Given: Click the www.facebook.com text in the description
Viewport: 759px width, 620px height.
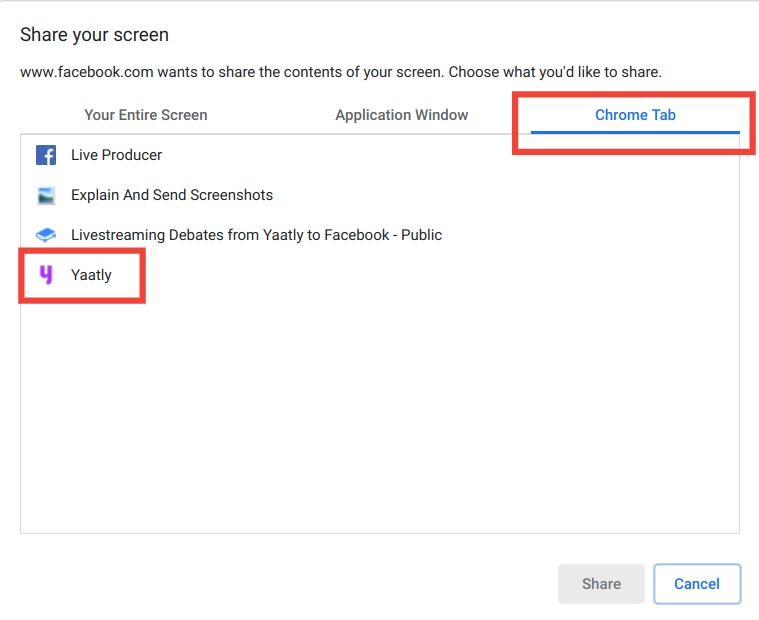Looking at the screenshot, I should coord(87,72).
